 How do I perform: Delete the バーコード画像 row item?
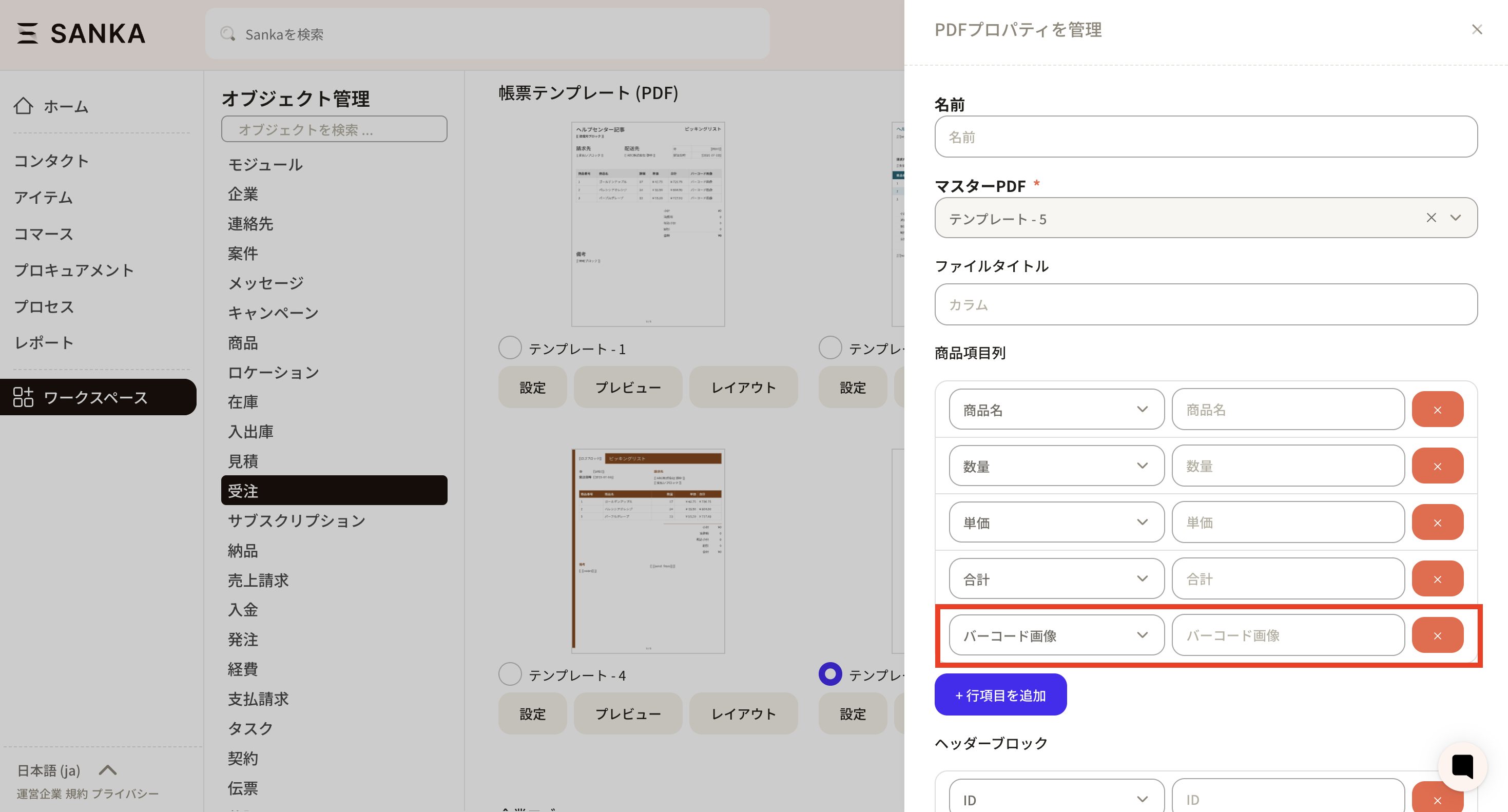1437,635
